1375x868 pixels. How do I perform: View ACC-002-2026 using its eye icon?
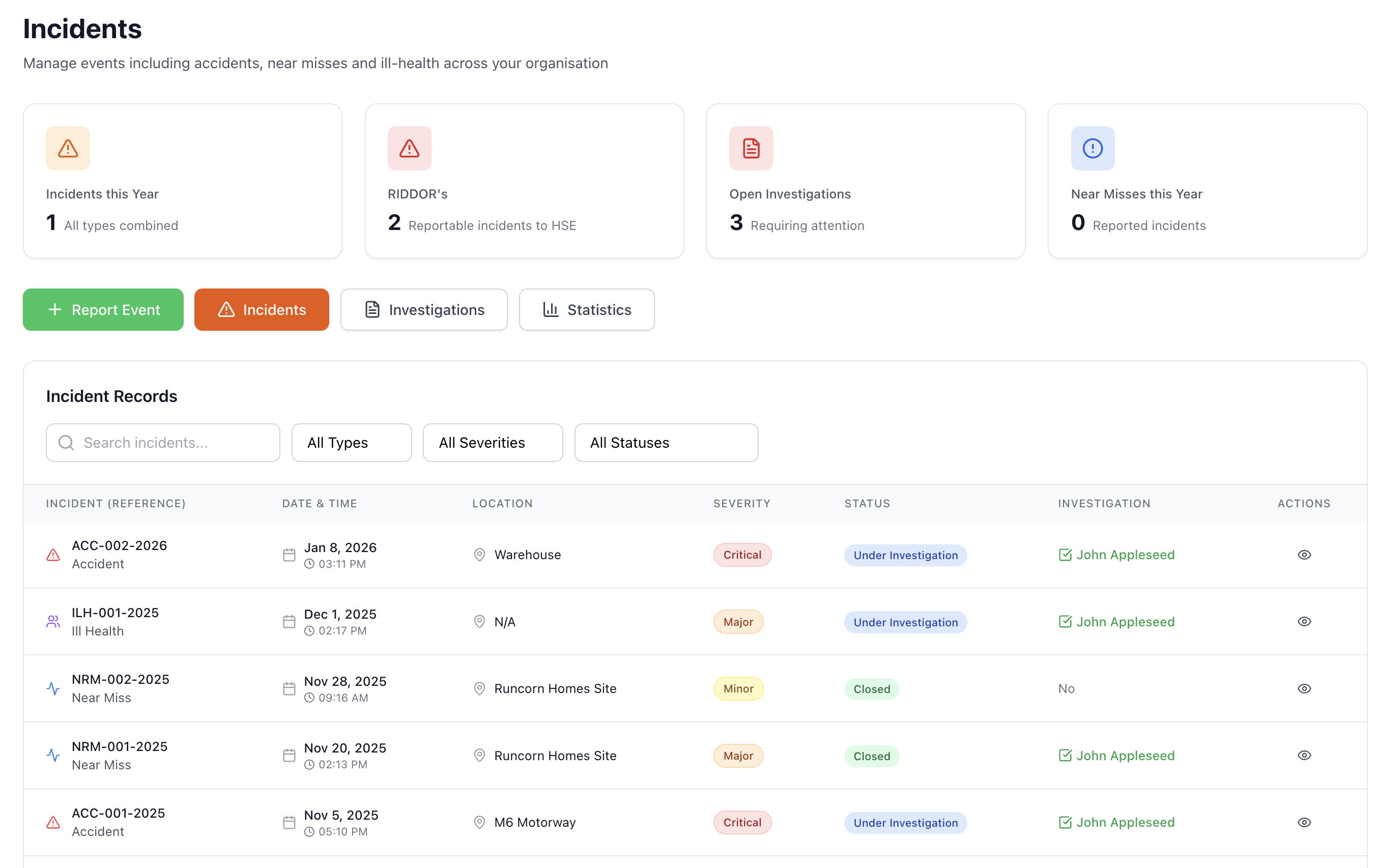point(1304,555)
